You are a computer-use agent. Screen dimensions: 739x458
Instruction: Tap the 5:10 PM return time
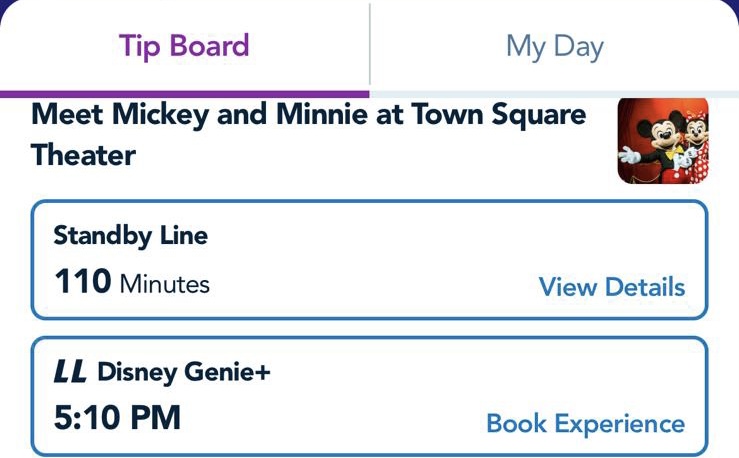[116, 417]
